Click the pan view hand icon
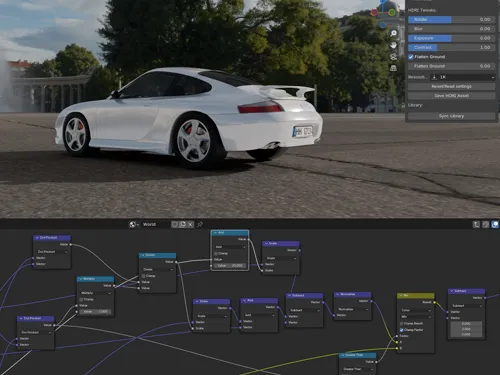Screen dimensions: 500x375 point(394,45)
